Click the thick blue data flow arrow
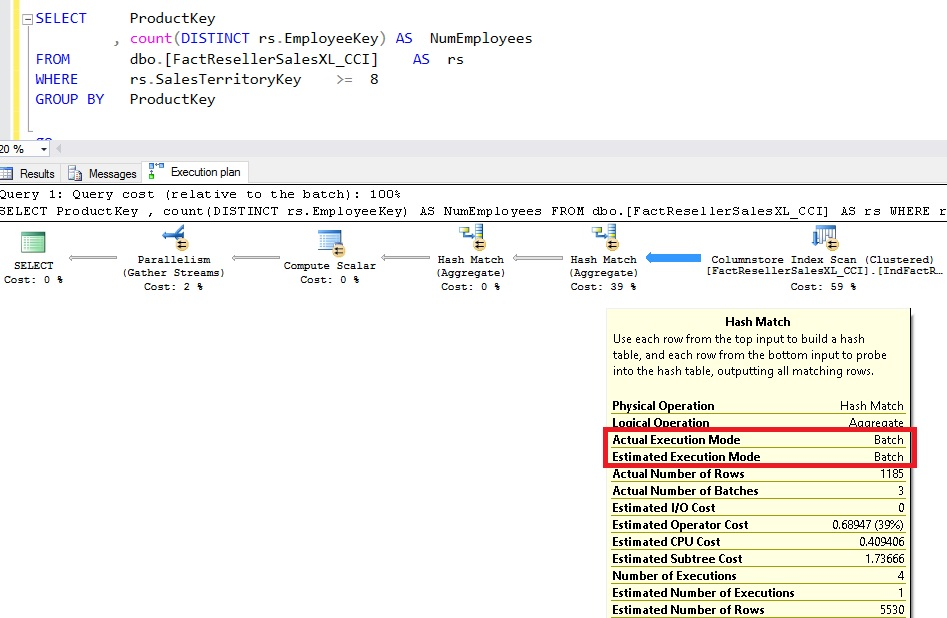Image resolution: width=947 pixels, height=618 pixels. (672, 259)
